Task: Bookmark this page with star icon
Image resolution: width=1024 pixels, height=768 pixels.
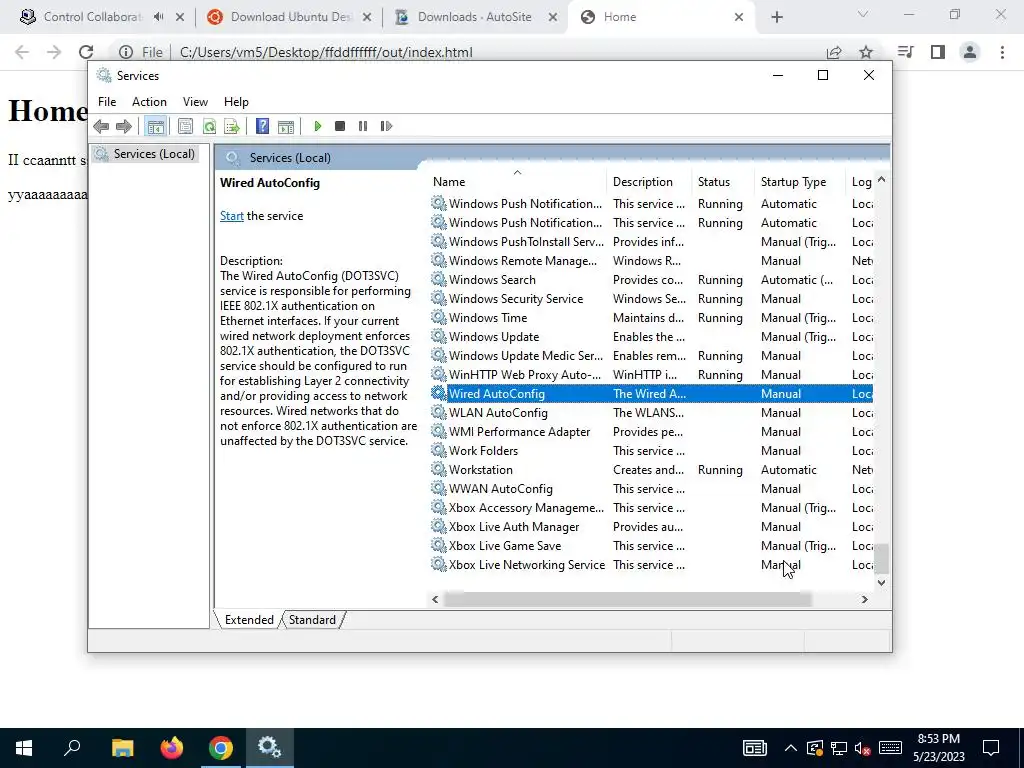Action: pyautogui.click(x=866, y=52)
